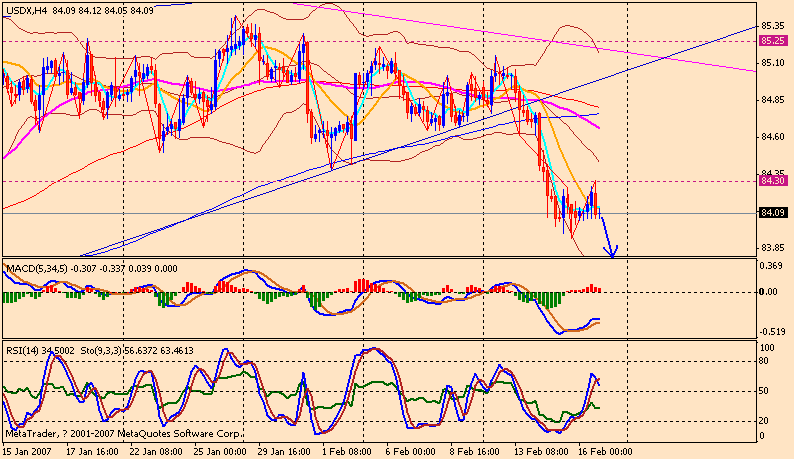Screen dimensions: 794x459
Task: Click the 100 level on RSI scale
Action: click(767, 348)
